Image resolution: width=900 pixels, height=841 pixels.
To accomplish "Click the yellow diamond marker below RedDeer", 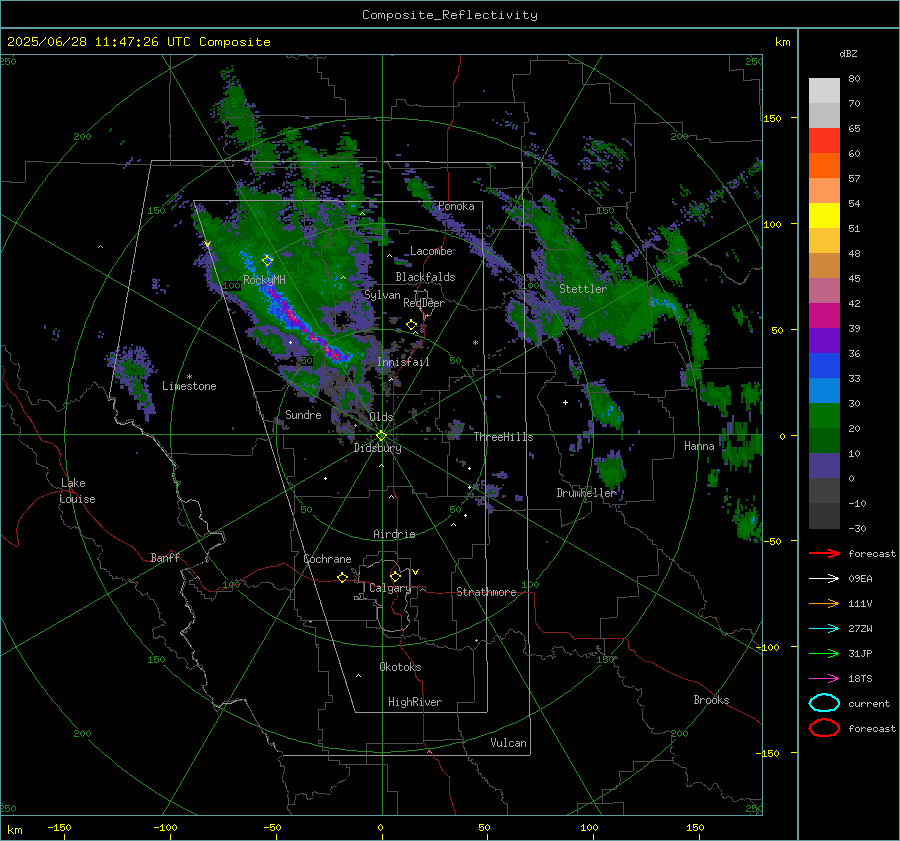I will point(411,325).
